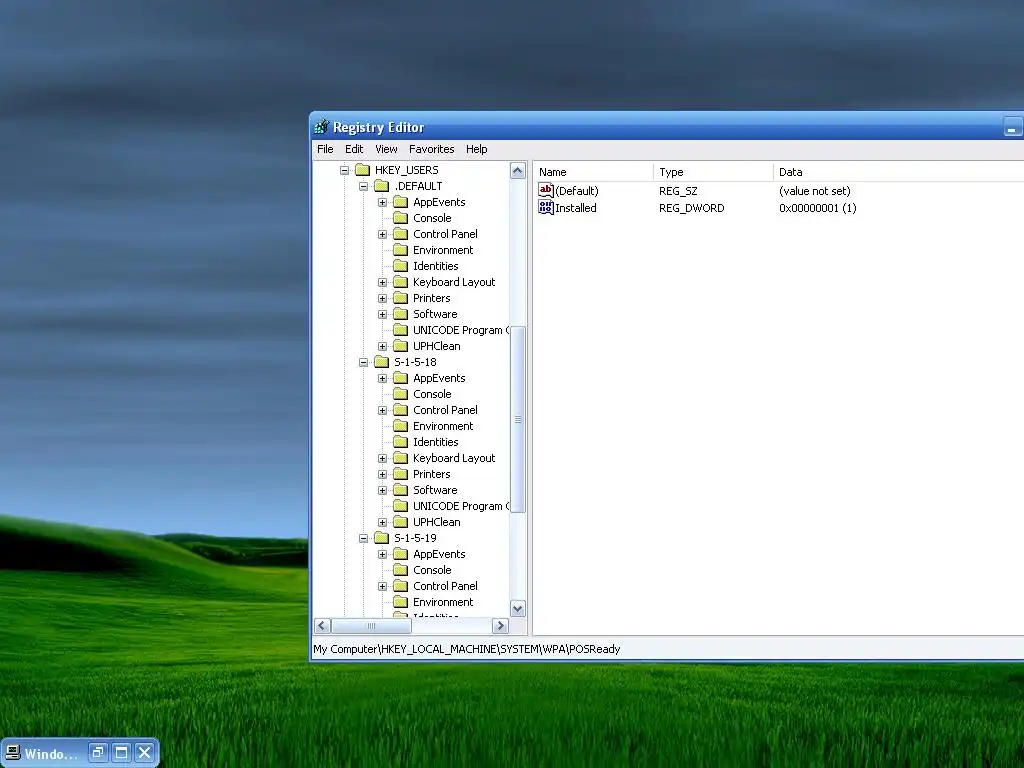Expand Printers under S-1-5-18
The image size is (1024, 768).
click(383, 475)
